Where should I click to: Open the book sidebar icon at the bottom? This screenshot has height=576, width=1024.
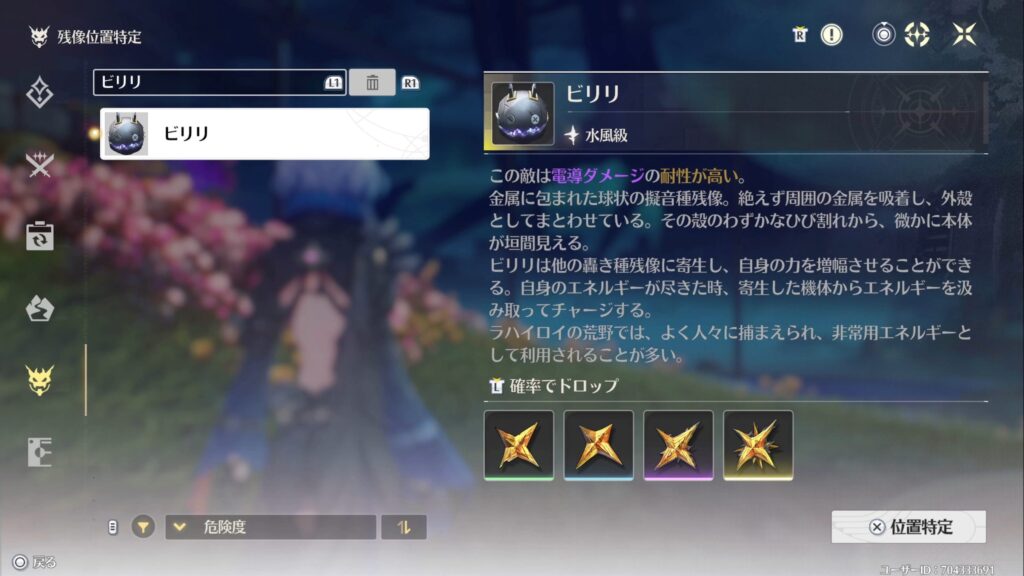click(x=39, y=452)
